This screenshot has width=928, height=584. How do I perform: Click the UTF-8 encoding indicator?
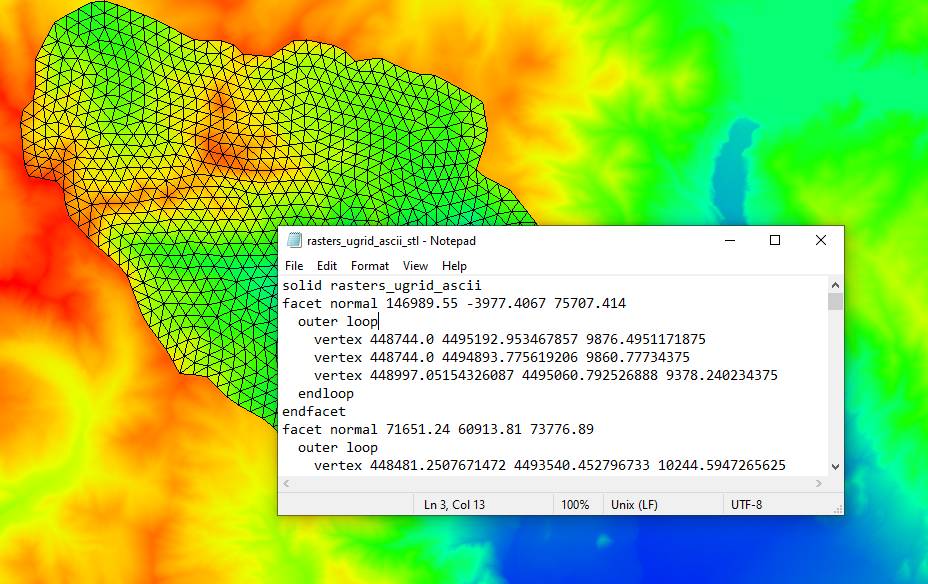coord(746,504)
